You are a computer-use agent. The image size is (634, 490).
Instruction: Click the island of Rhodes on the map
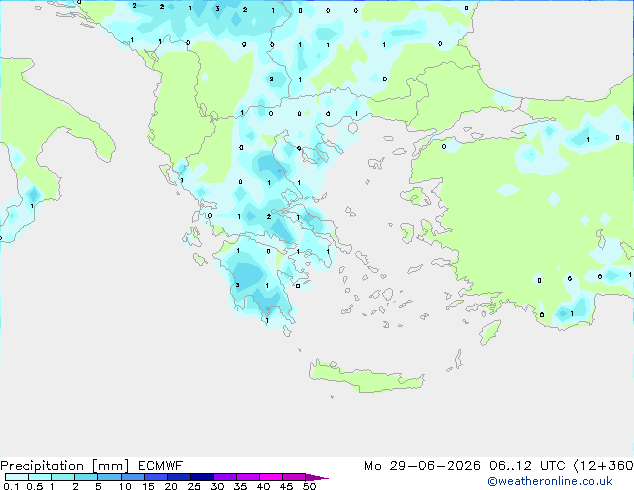click(490, 332)
